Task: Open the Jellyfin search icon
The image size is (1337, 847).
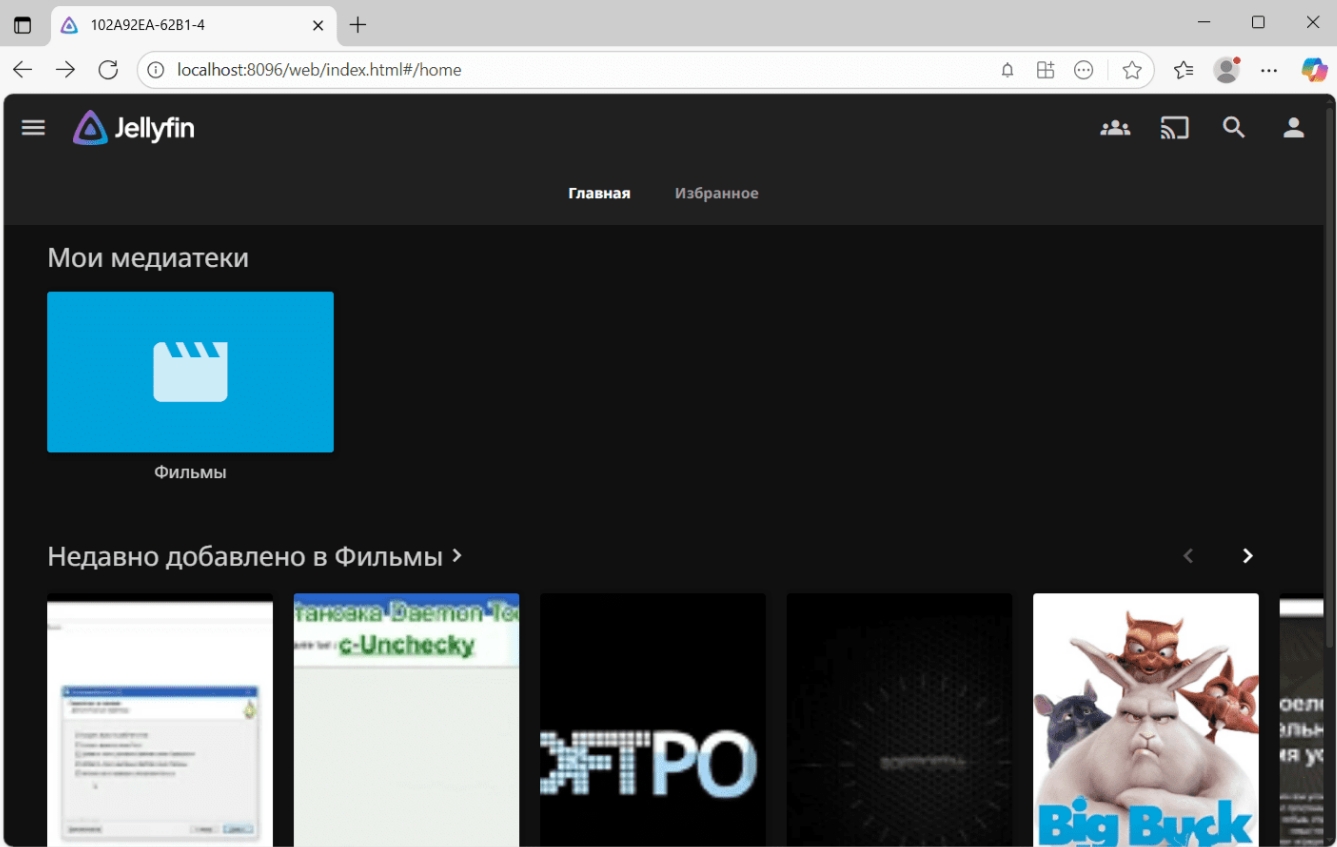Action: click(x=1234, y=128)
